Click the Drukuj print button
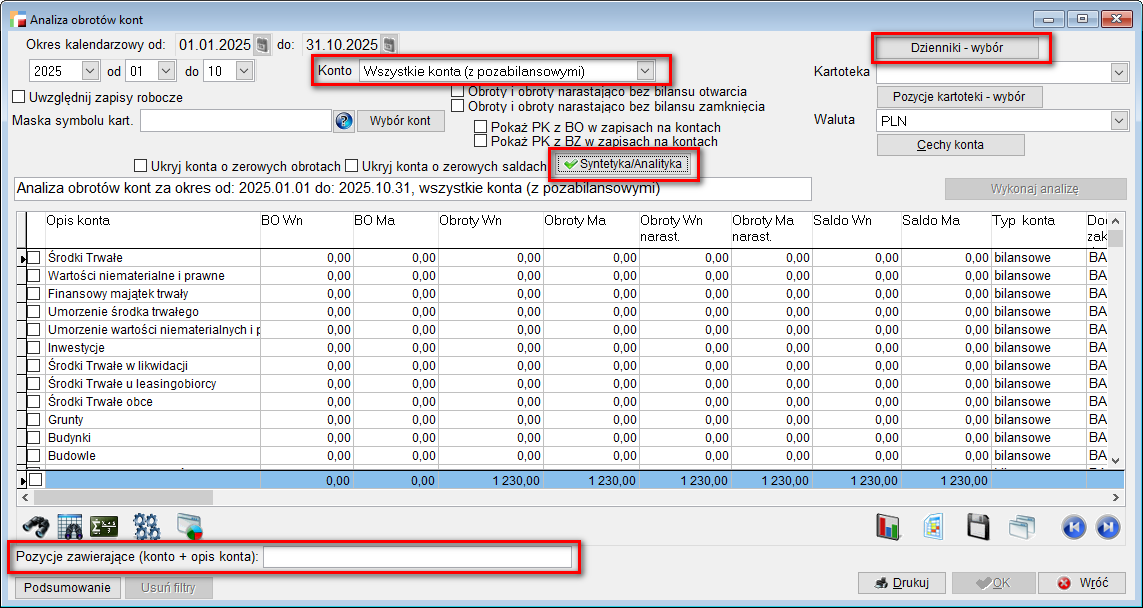 901,583
